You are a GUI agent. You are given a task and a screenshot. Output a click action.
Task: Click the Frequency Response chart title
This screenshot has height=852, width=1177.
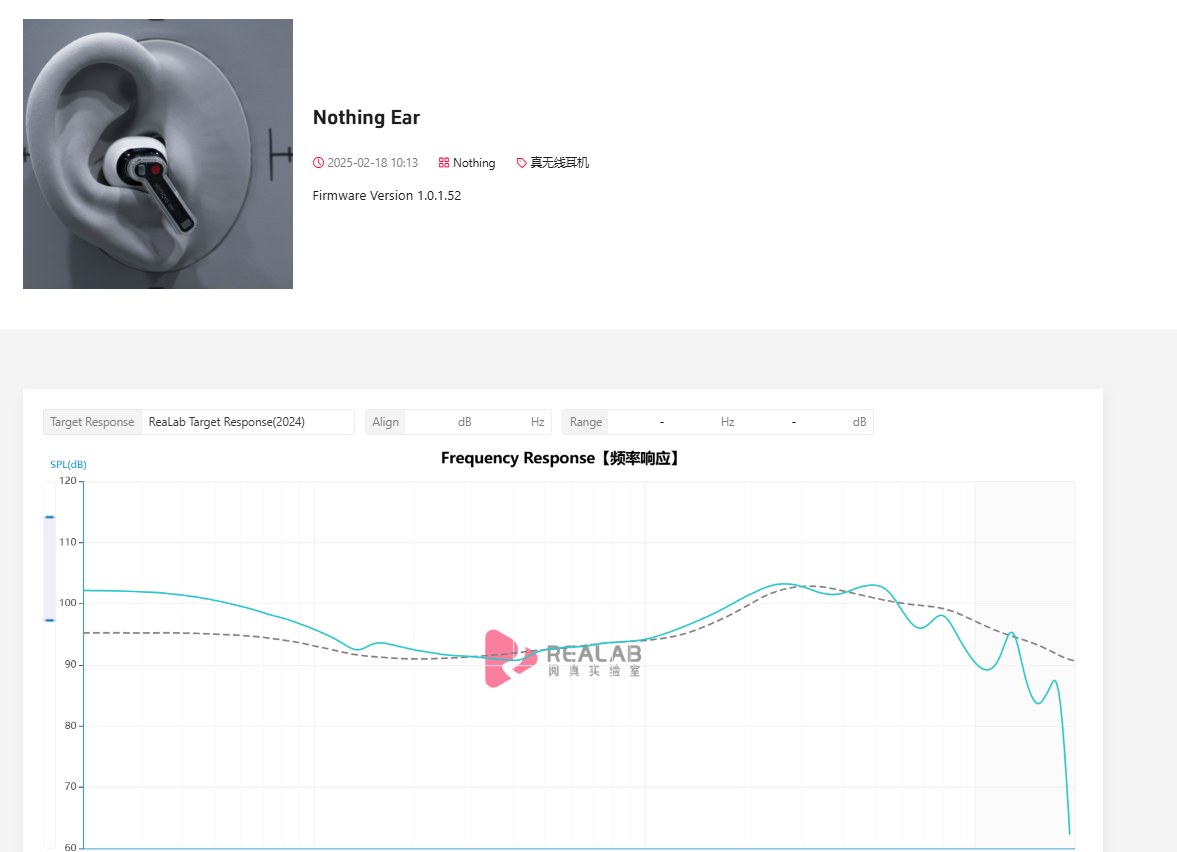(x=560, y=458)
